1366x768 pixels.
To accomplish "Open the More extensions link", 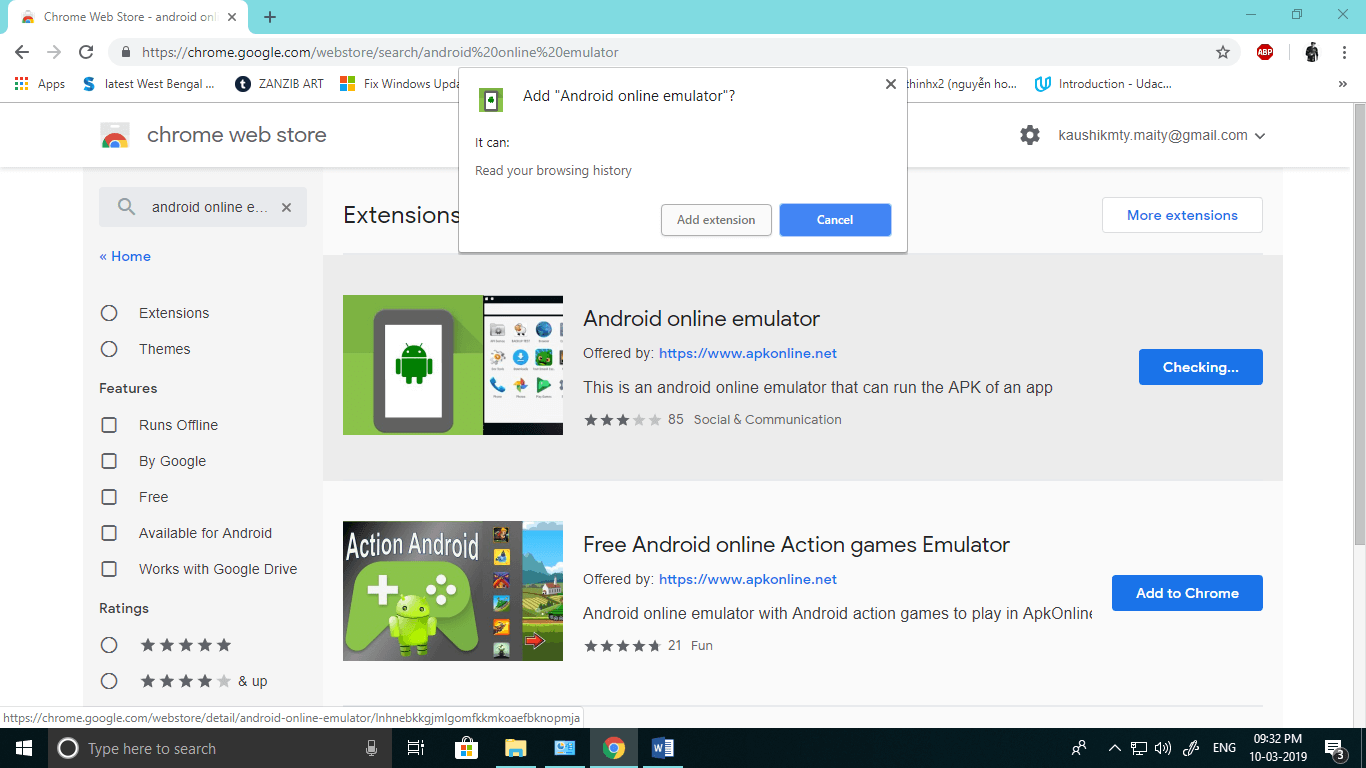I will pos(1182,215).
